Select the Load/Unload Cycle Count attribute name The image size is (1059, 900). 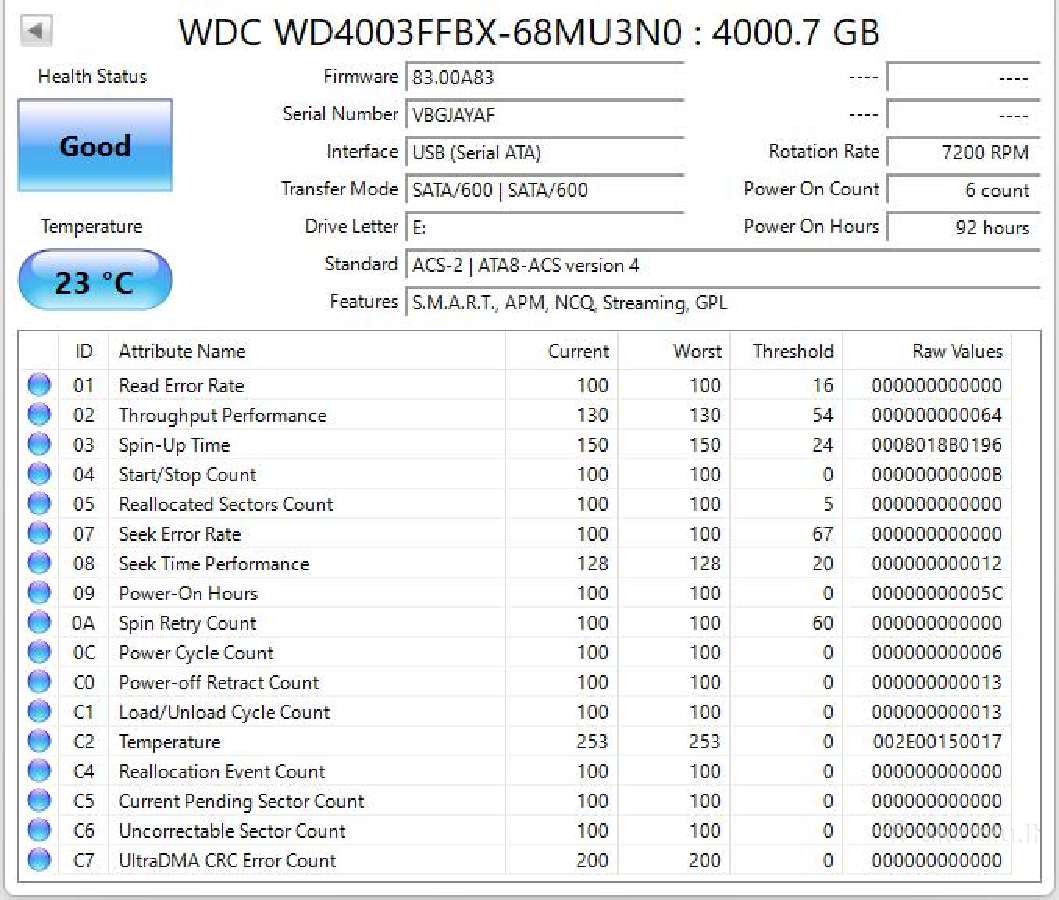click(224, 712)
